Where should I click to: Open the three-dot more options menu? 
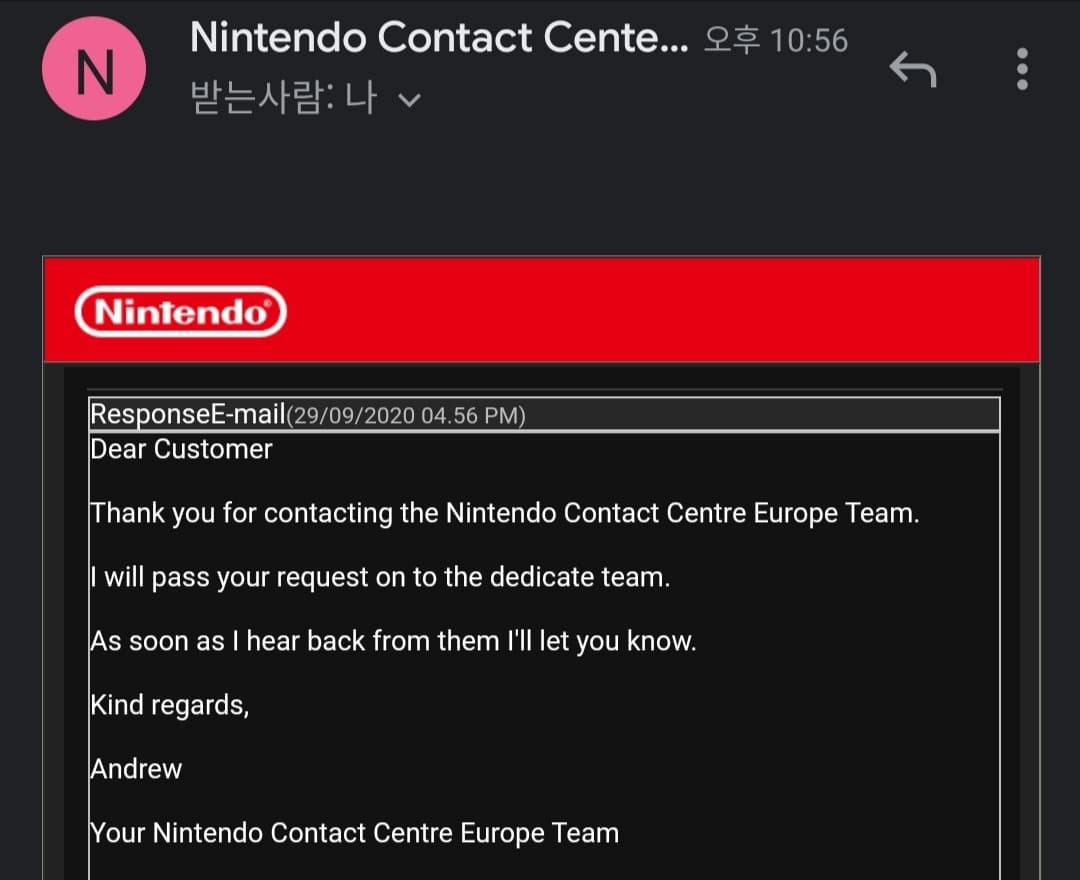[x=1022, y=70]
